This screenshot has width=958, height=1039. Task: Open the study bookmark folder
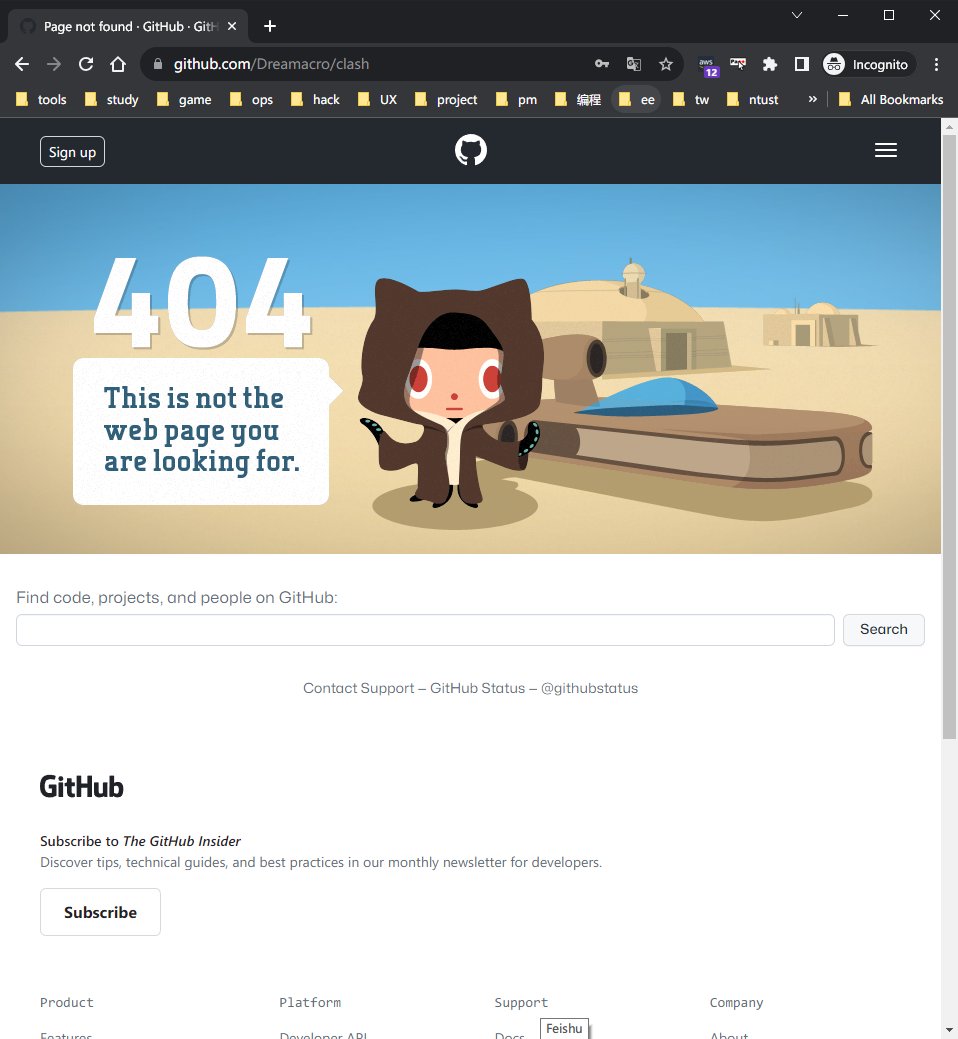[x=112, y=99]
